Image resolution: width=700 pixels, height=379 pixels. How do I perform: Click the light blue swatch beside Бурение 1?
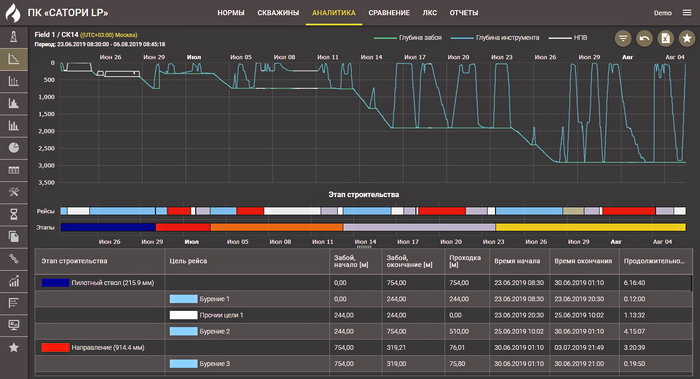[183, 299]
